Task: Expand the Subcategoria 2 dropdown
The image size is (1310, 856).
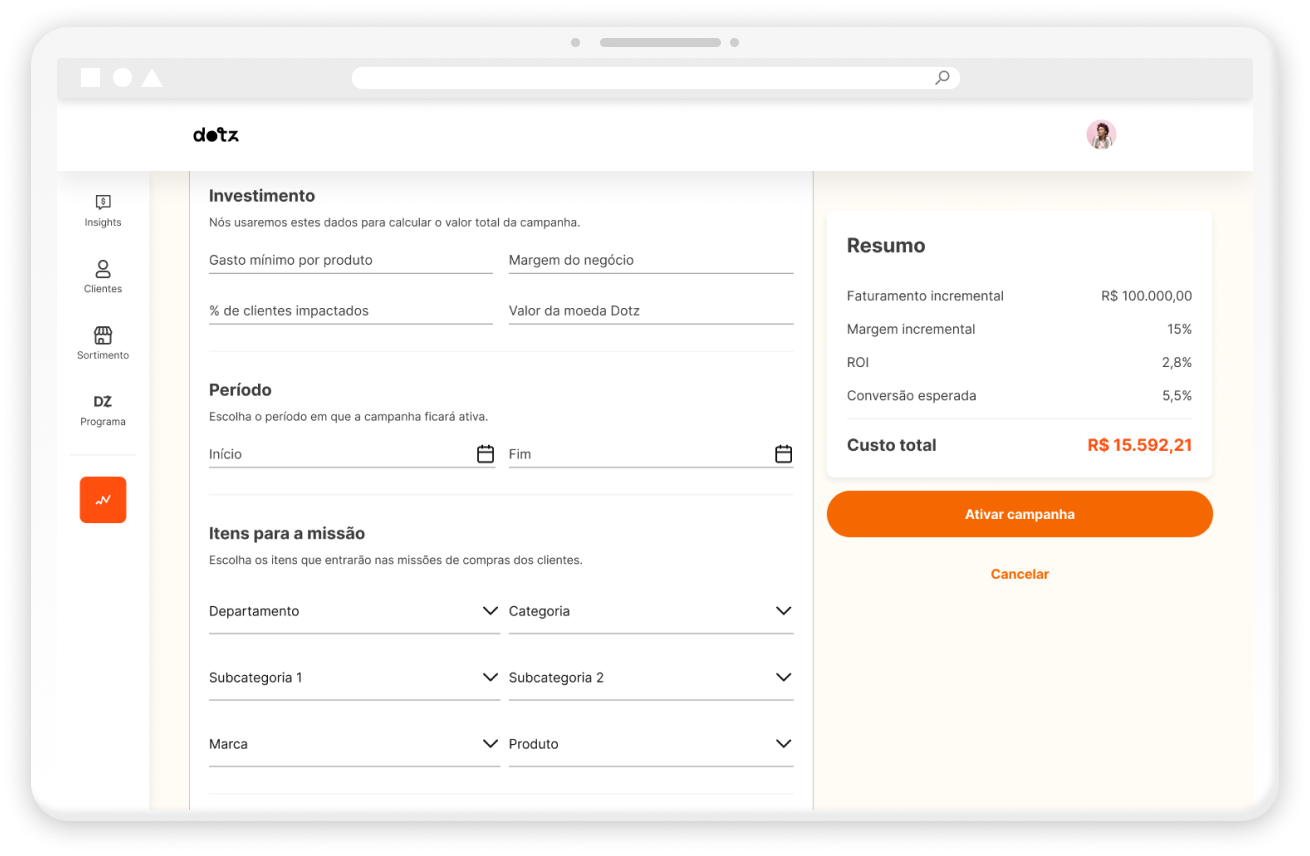Action: pyautogui.click(x=651, y=678)
